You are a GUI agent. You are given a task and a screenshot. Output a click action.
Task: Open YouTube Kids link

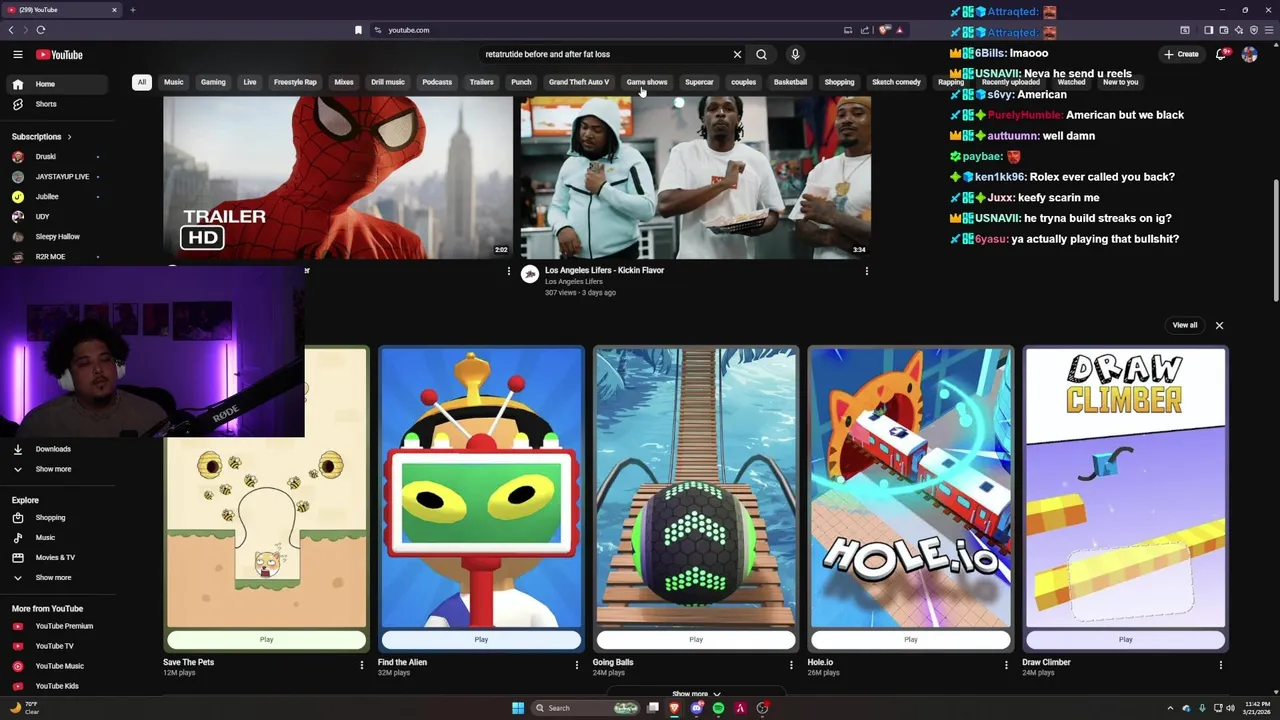tap(57, 686)
